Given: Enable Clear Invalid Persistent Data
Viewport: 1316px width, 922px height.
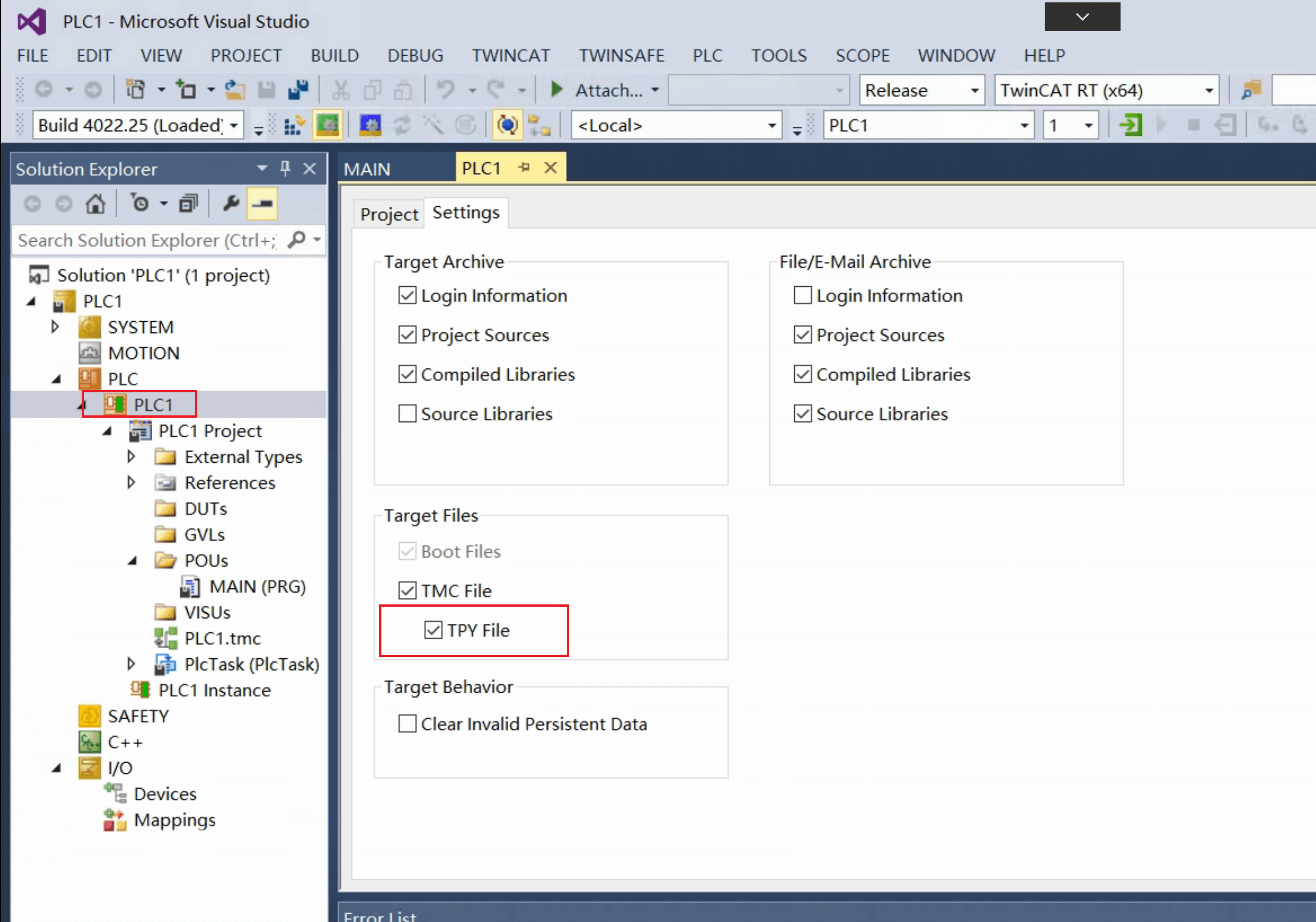Looking at the screenshot, I should [x=407, y=723].
